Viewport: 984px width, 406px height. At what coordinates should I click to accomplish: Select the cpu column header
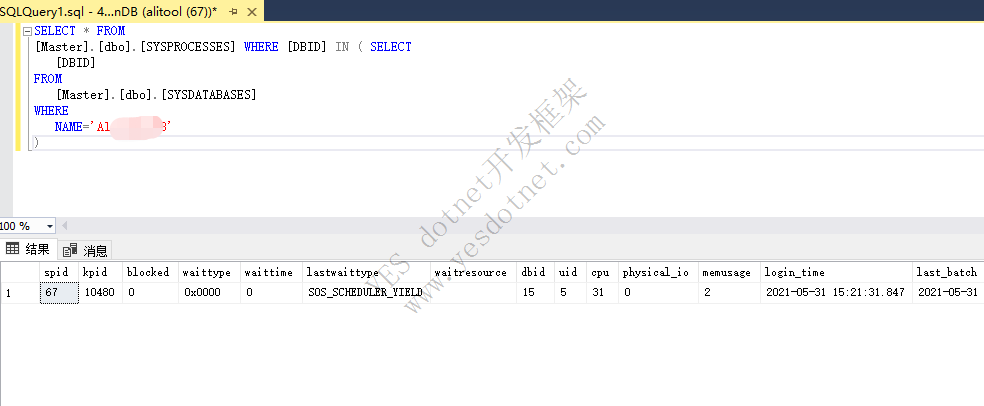pyautogui.click(x=602, y=272)
